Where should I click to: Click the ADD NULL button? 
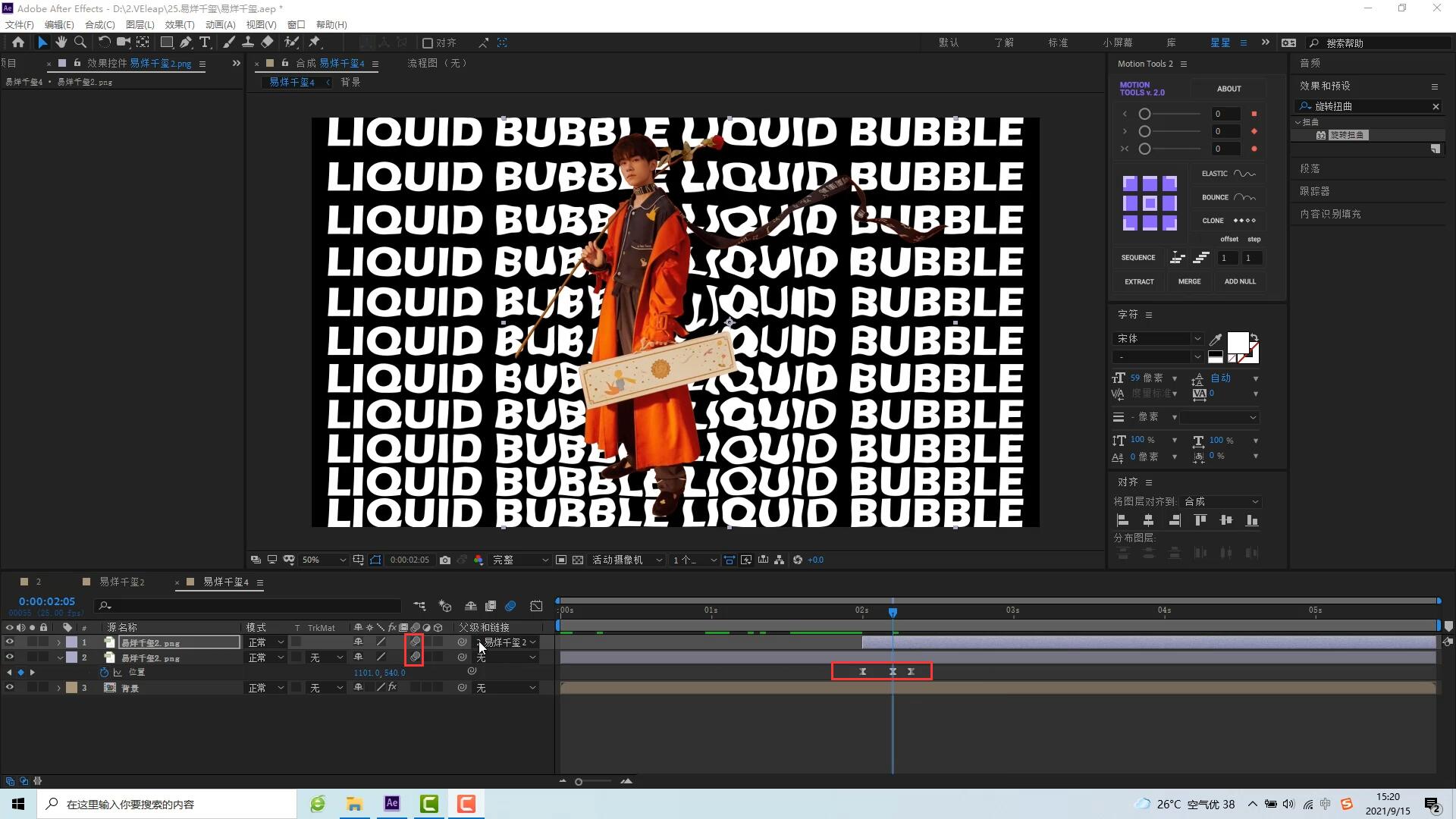(1240, 281)
